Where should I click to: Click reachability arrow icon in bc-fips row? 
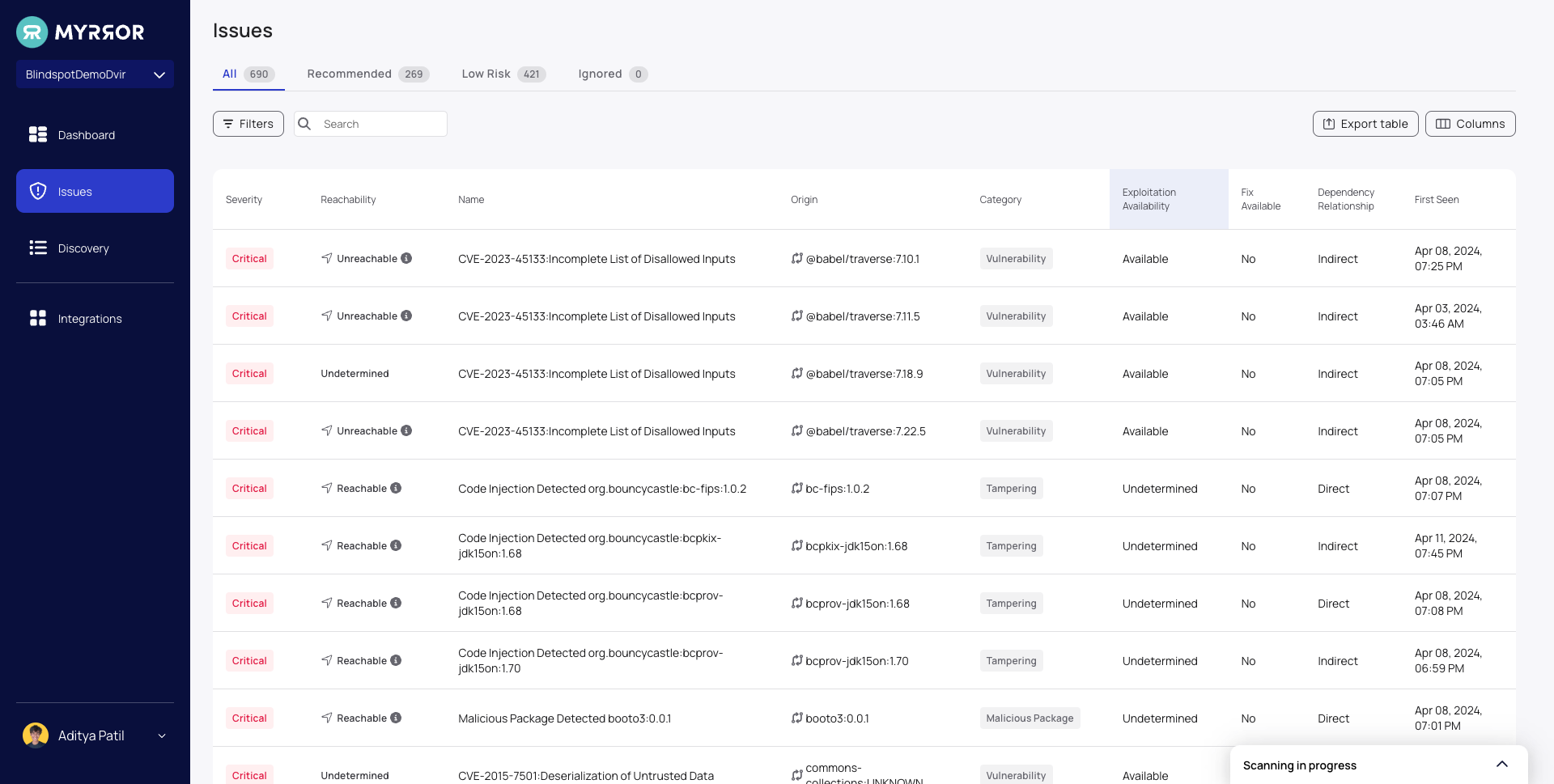coord(327,488)
